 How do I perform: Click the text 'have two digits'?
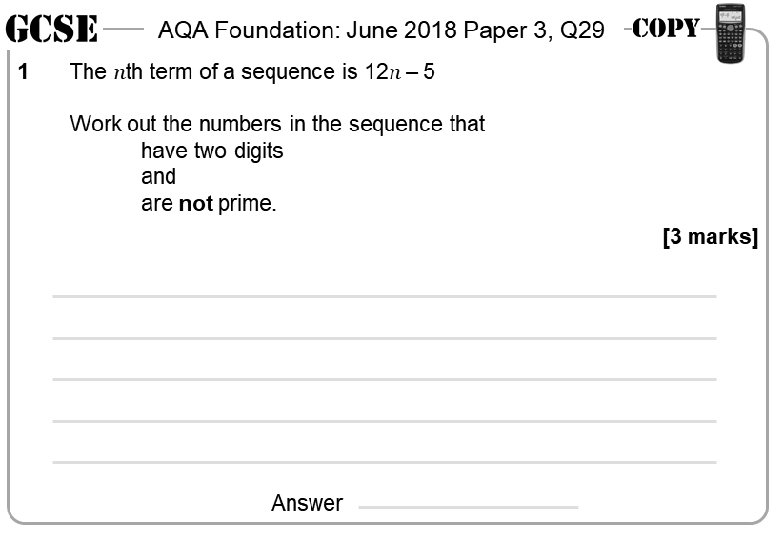click(212, 151)
